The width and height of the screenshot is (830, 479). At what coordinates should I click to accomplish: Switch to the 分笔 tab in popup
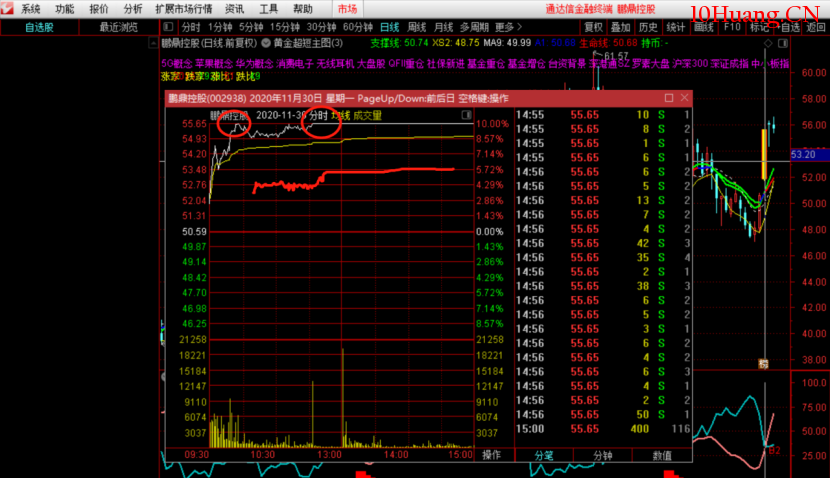coord(544,455)
